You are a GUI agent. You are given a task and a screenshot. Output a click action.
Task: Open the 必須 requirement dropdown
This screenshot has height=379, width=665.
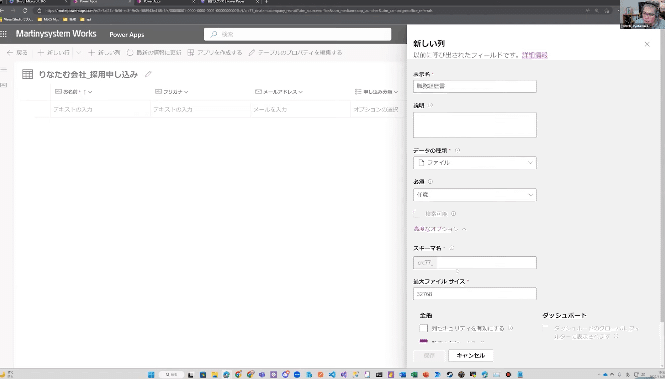[475, 195]
